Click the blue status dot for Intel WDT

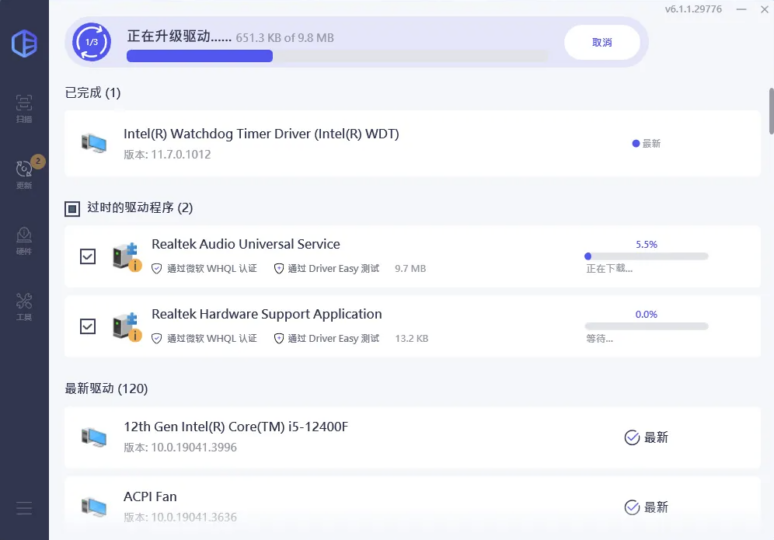coord(636,144)
